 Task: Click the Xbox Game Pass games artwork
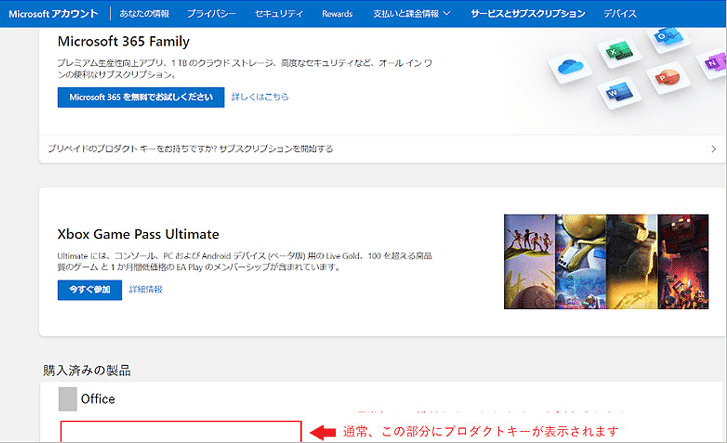606,262
